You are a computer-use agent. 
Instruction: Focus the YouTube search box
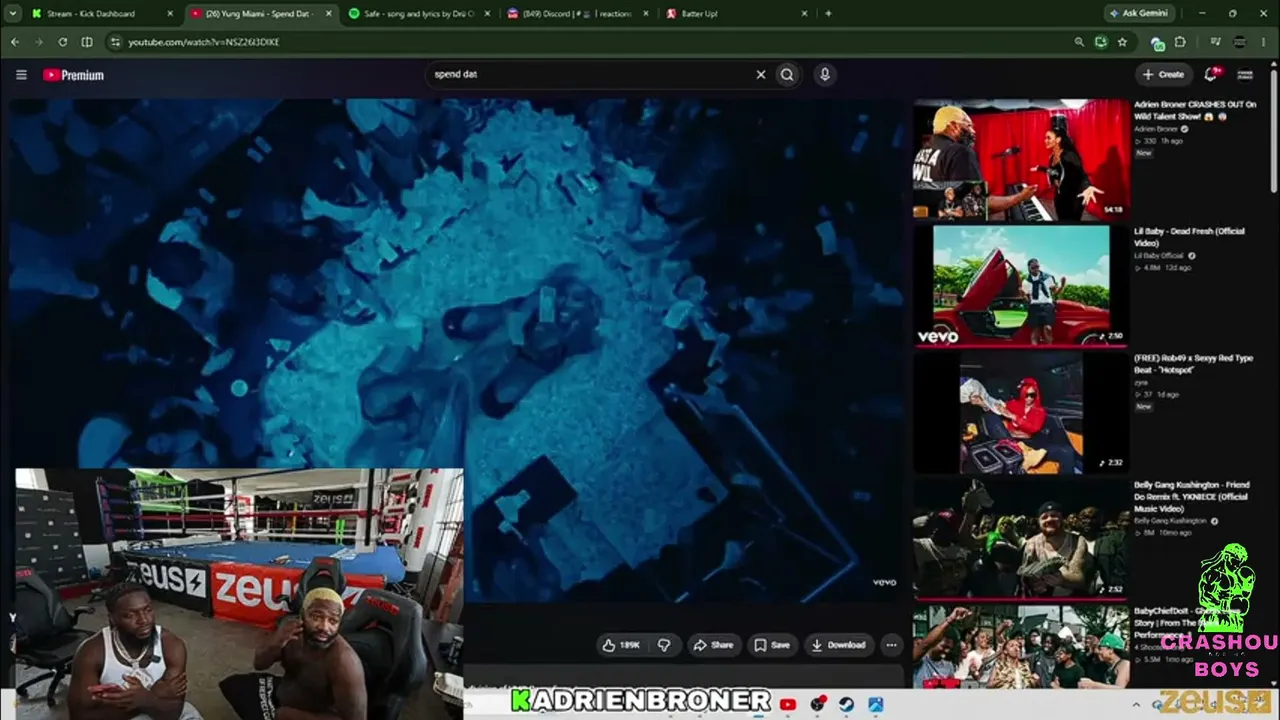tap(592, 74)
